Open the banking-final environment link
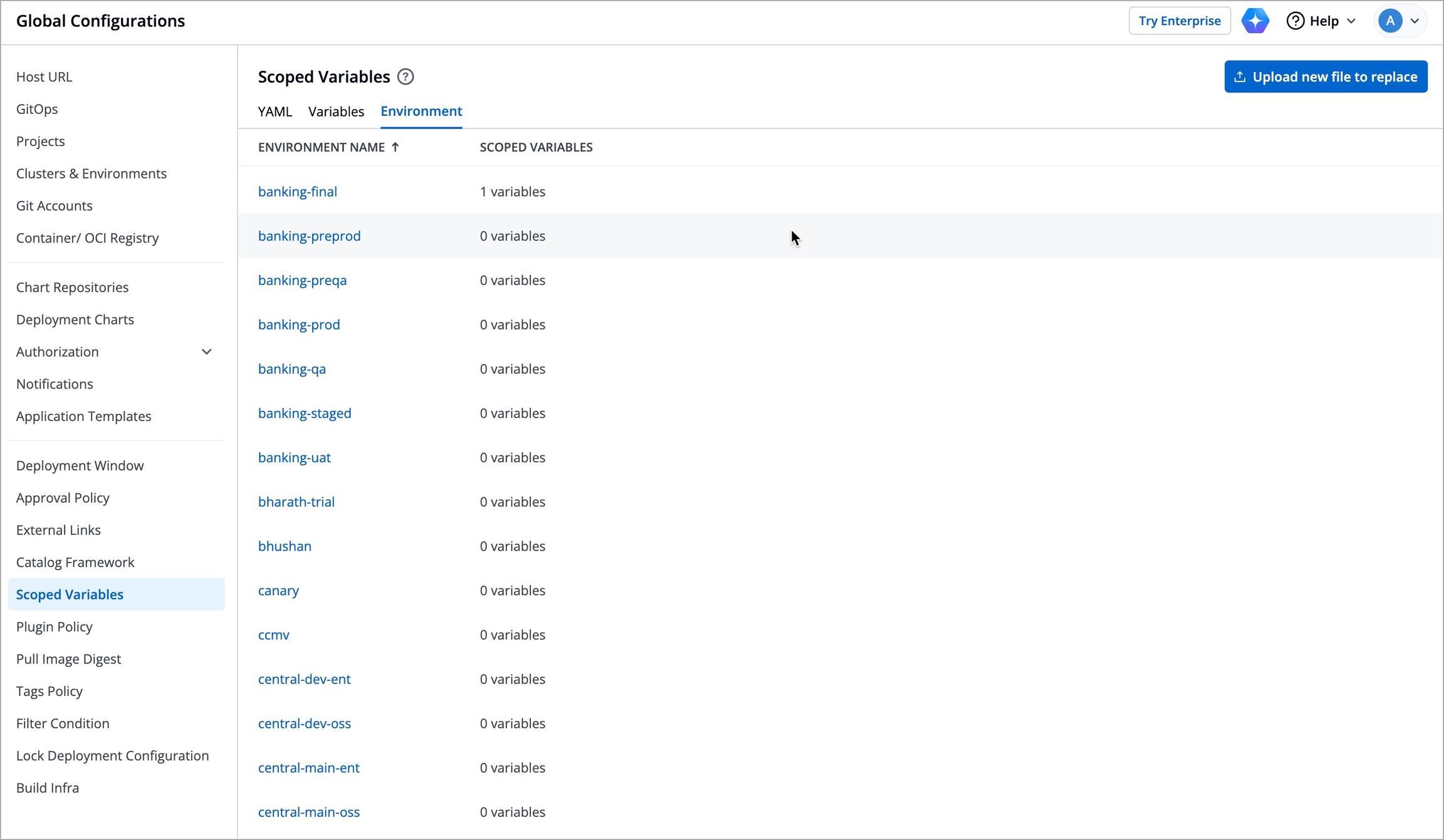Viewport: 1444px width, 840px height. pos(297,192)
